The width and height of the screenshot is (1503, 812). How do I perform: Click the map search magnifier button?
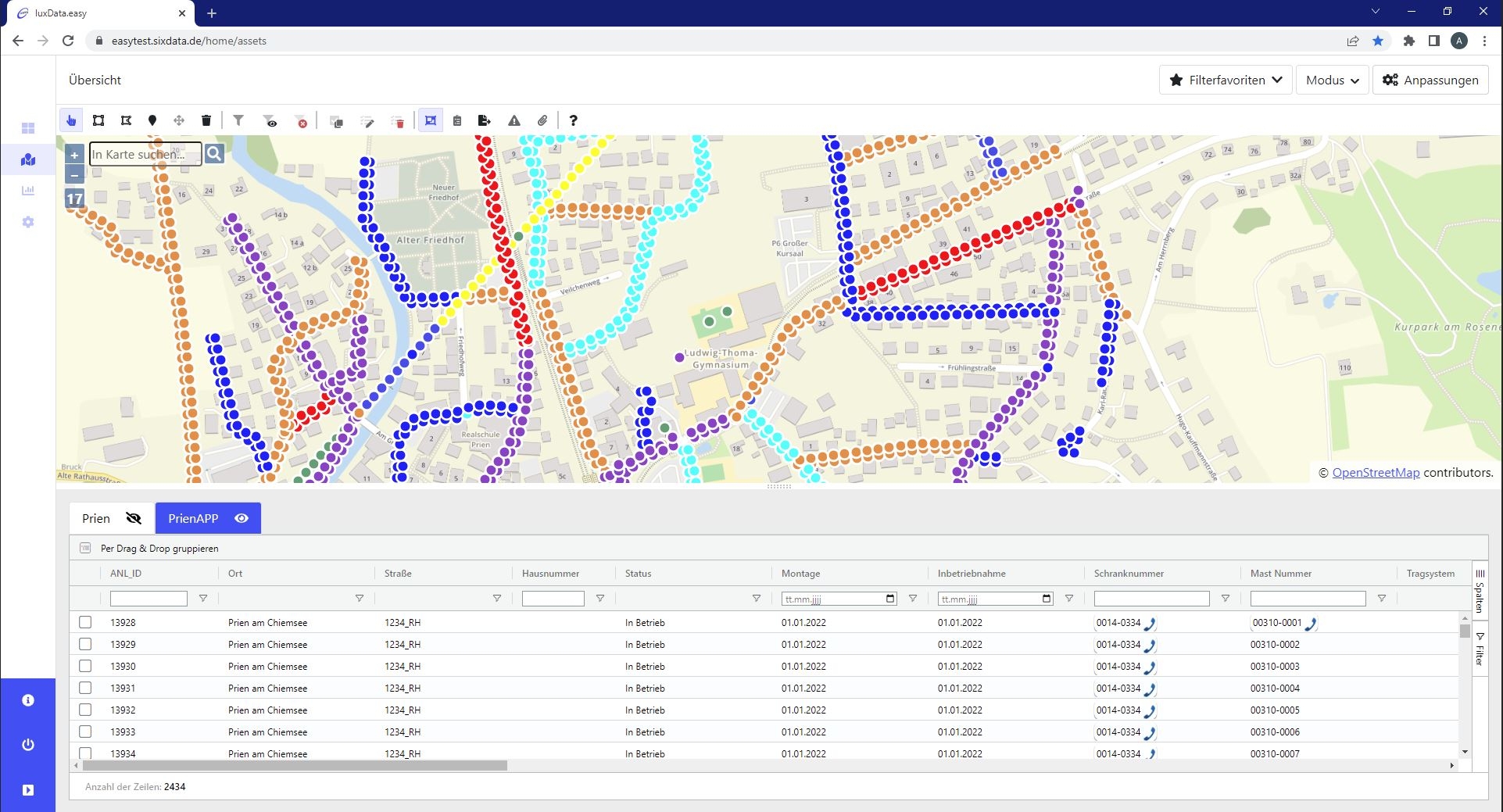pyautogui.click(x=214, y=154)
